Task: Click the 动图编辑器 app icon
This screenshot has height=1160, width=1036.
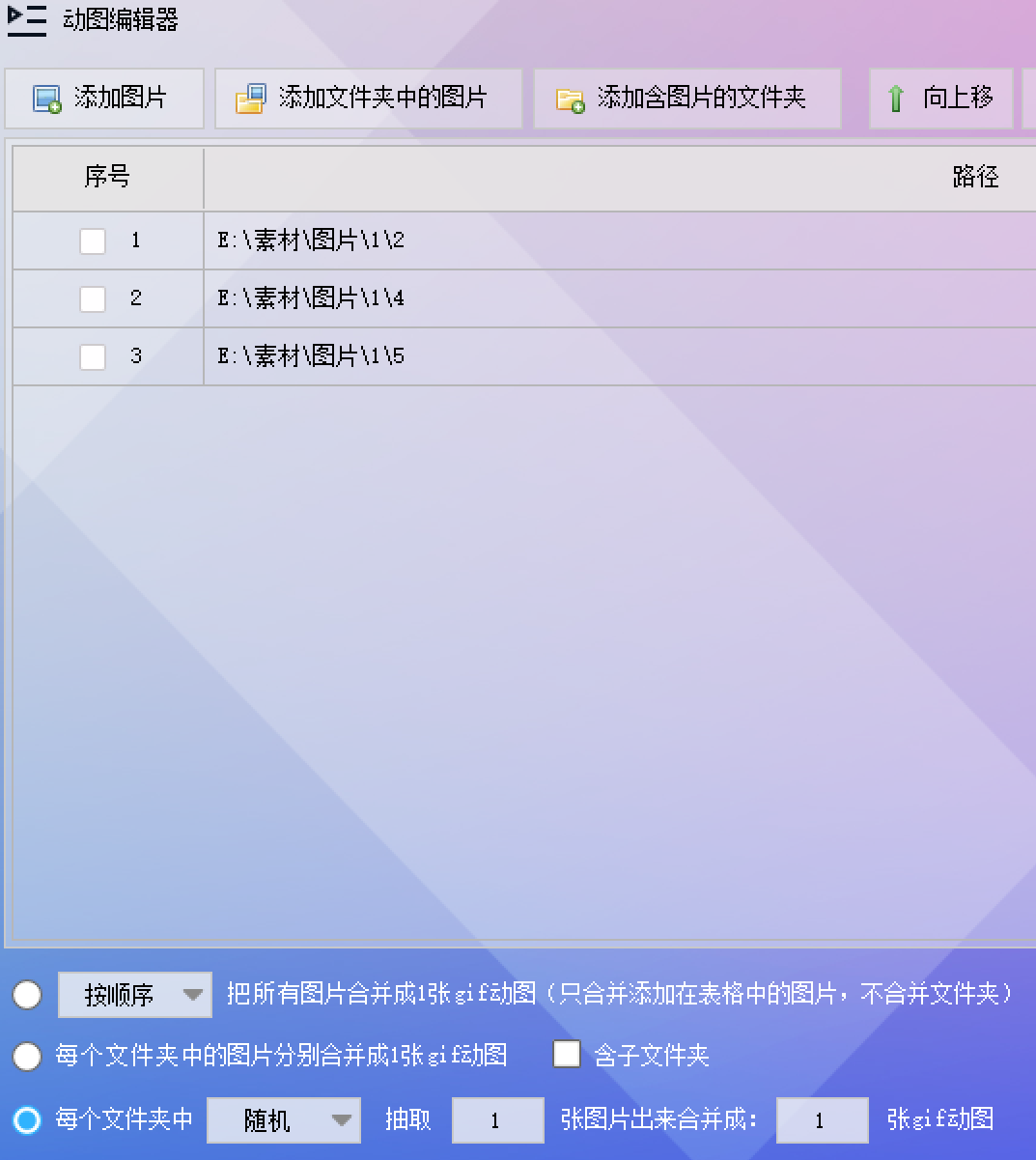Action: click(25, 20)
